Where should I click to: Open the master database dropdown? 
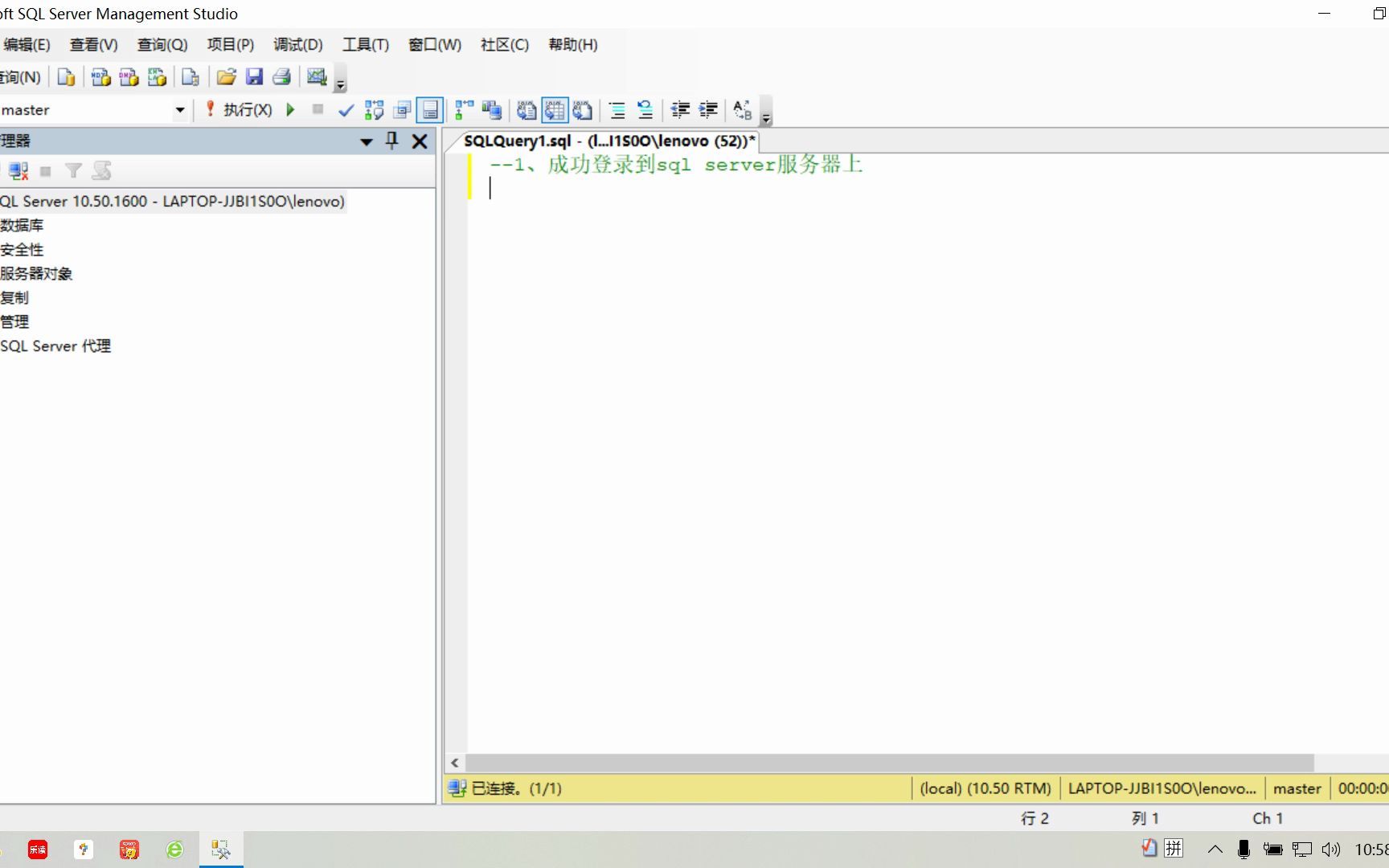coord(180,110)
